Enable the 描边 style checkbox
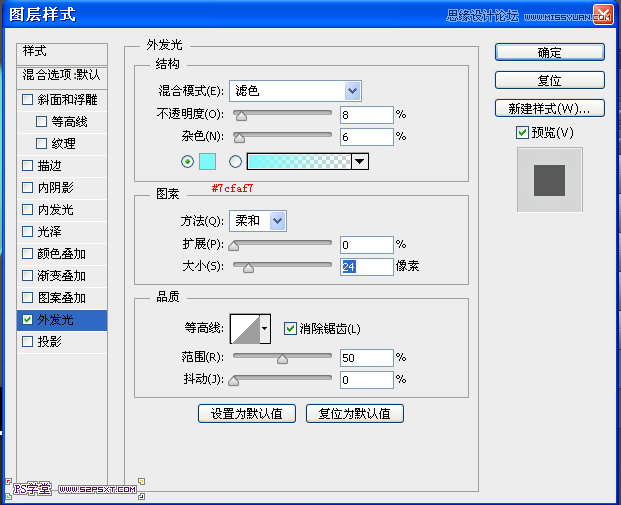This screenshot has height=505, width=621. tap(27, 166)
